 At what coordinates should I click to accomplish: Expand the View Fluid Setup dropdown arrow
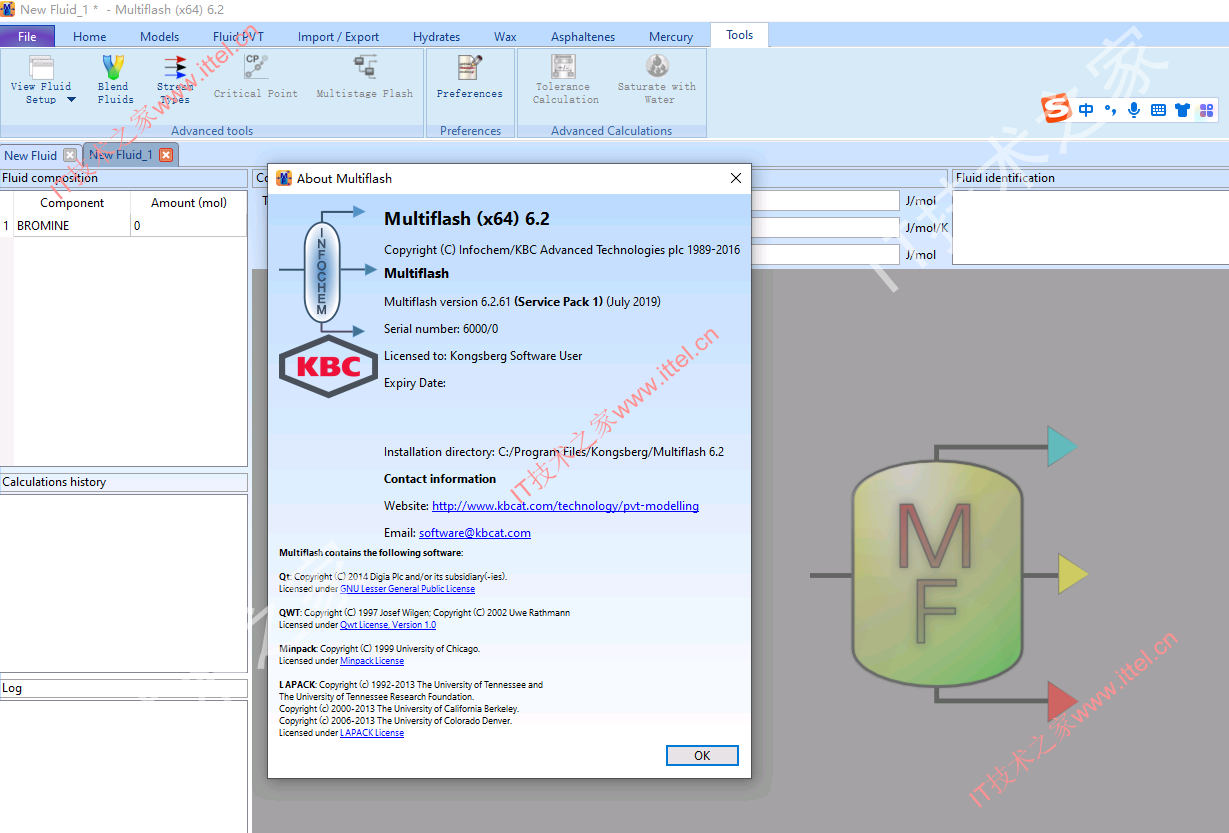tap(71, 100)
